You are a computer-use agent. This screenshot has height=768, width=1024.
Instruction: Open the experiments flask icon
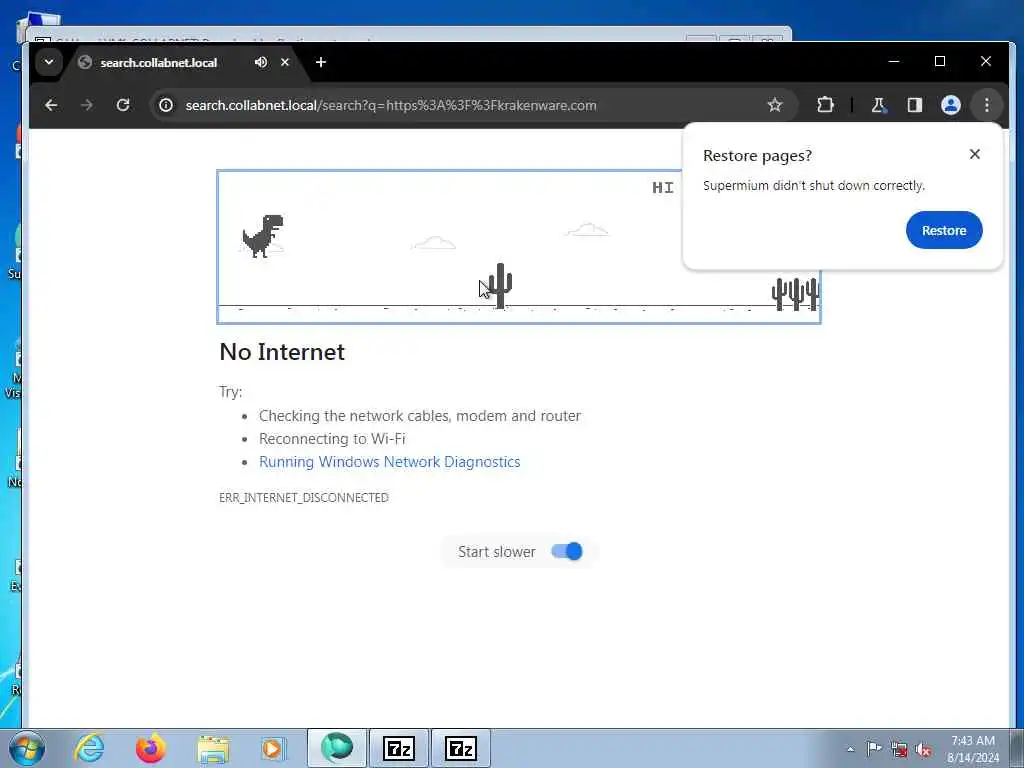(x=878, y=105)
